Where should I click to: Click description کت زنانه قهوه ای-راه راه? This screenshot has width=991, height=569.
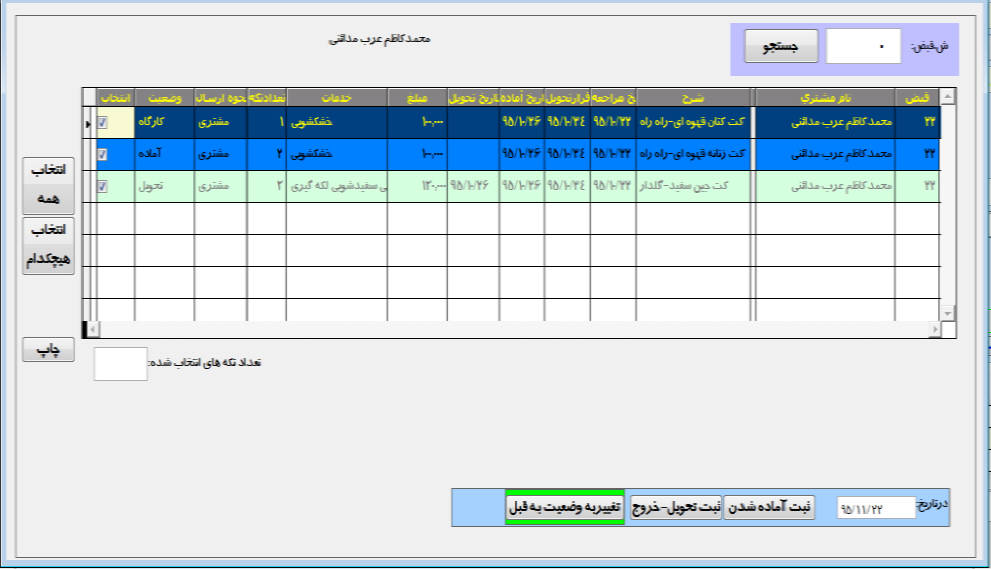point(693,155)
